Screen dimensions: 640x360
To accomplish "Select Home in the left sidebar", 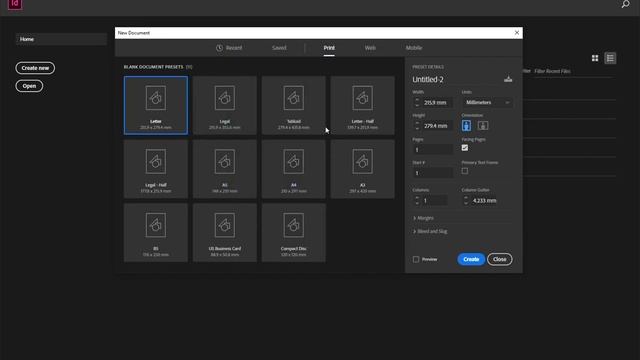I will pos(61,39).
